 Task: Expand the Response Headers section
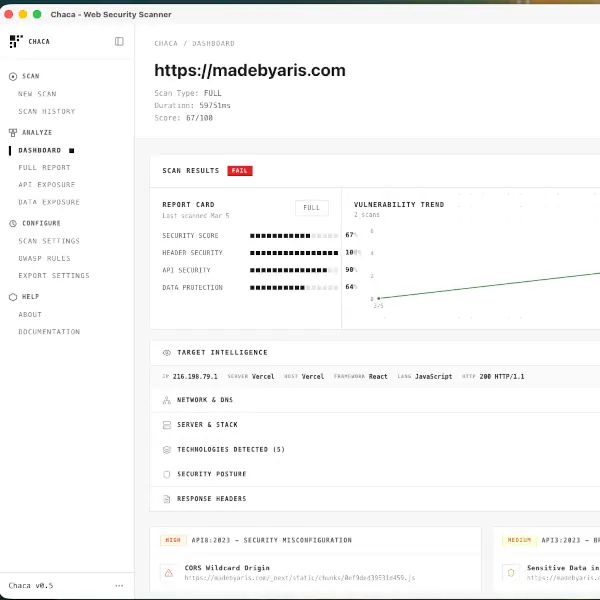211,499
